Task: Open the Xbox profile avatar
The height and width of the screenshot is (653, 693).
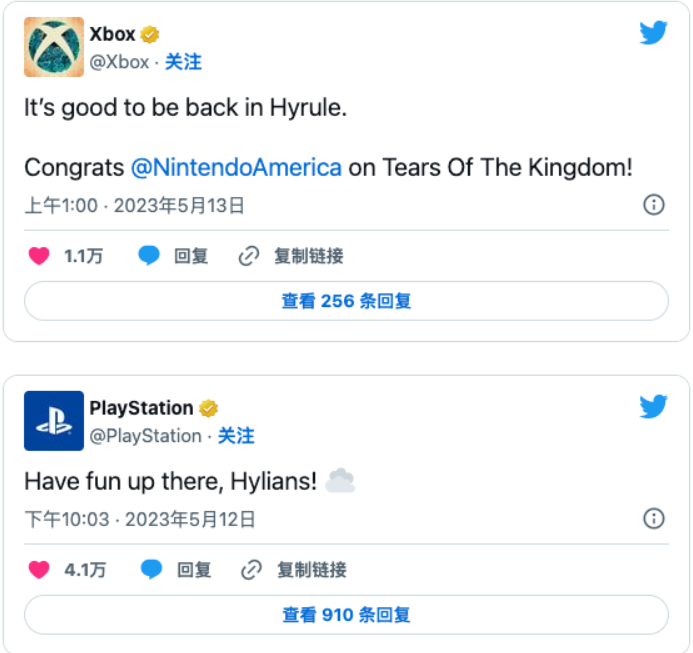Action: [x=54, y=47]
